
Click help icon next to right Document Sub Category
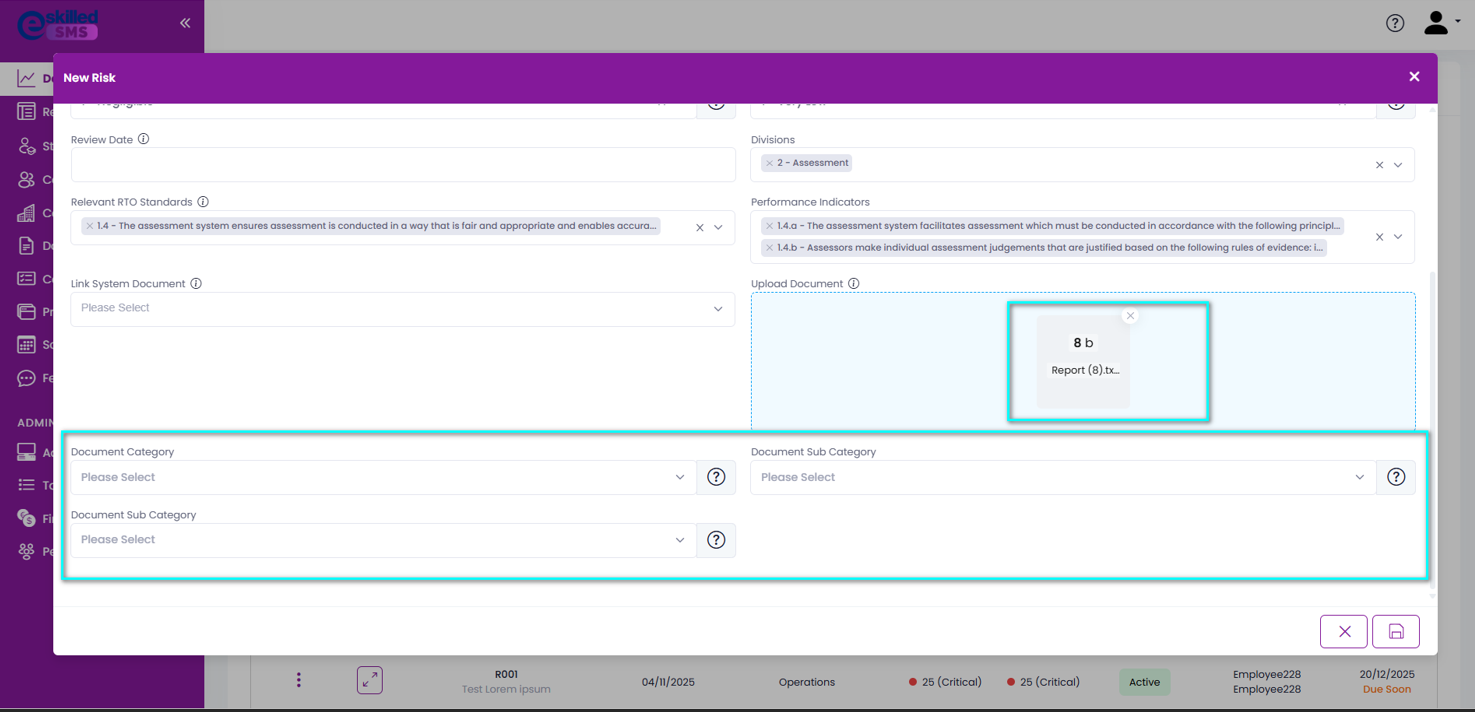tap(1396, 477)
